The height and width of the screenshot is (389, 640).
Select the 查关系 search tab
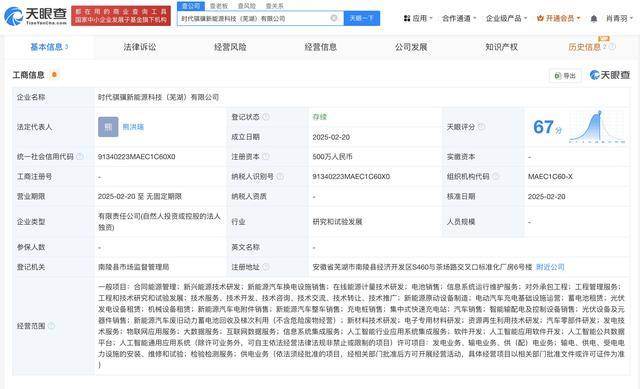click(274, 6)
